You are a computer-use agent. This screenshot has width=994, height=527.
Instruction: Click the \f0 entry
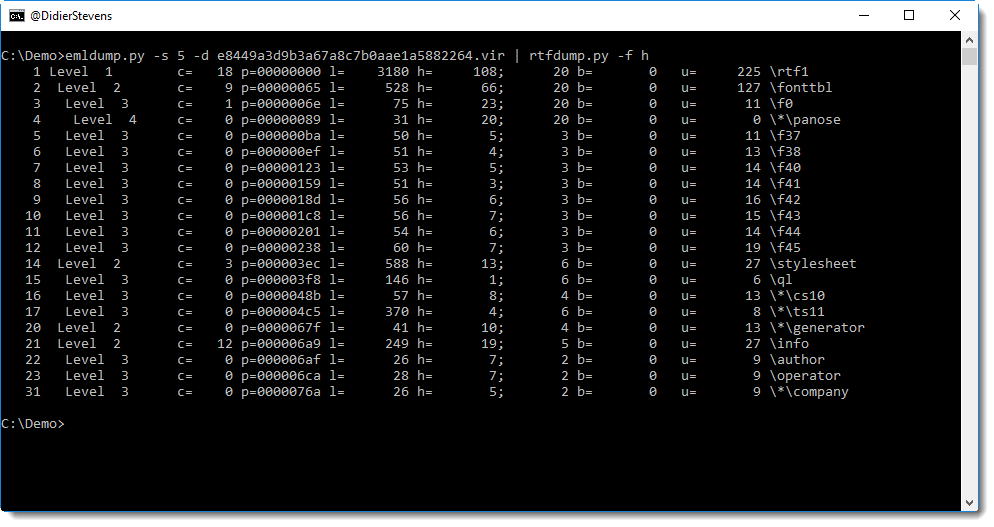point(781,104)
